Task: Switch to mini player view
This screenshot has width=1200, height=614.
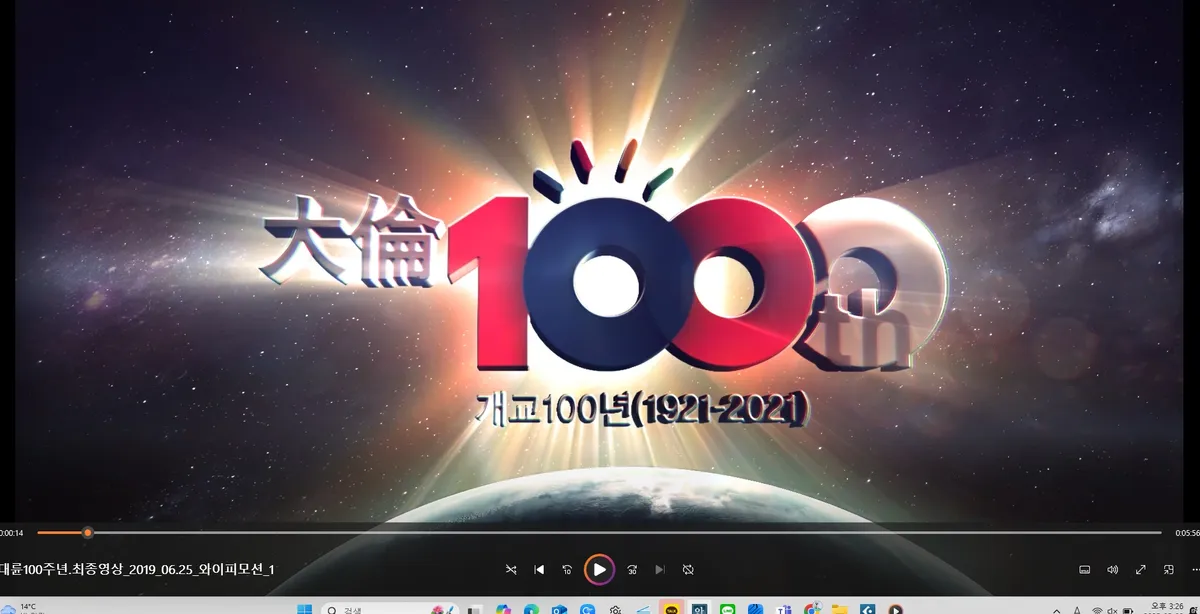Action: (x=1168, y=569)
